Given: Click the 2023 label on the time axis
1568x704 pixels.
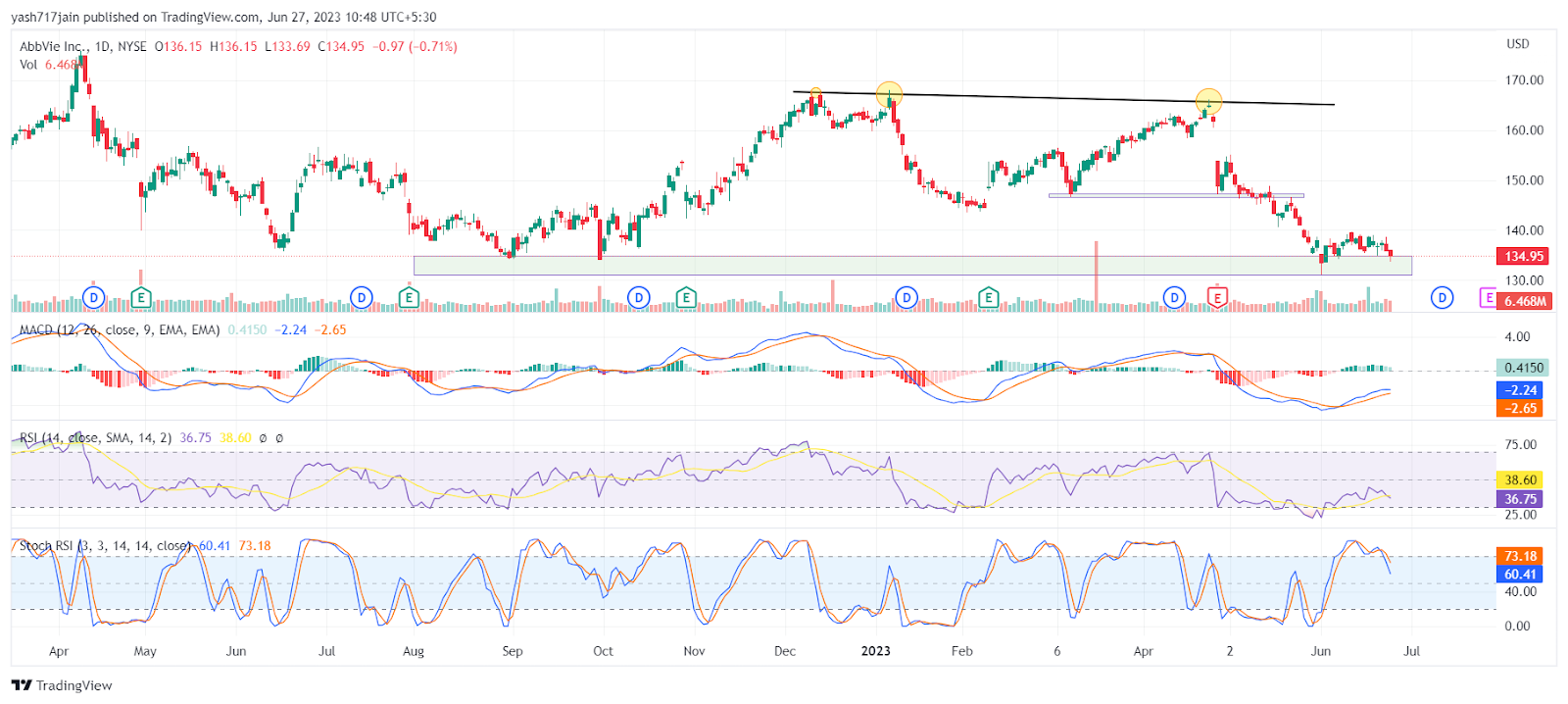Looking at the screenshot, I should click(x=875, y=651).
